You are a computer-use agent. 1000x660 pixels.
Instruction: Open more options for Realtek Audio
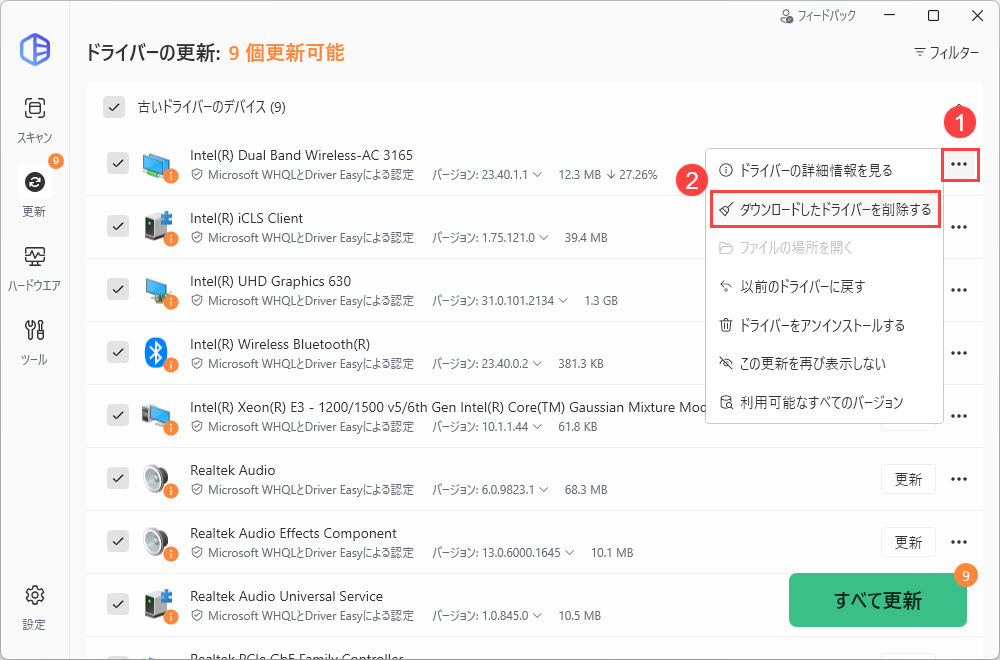click(959, 479)
